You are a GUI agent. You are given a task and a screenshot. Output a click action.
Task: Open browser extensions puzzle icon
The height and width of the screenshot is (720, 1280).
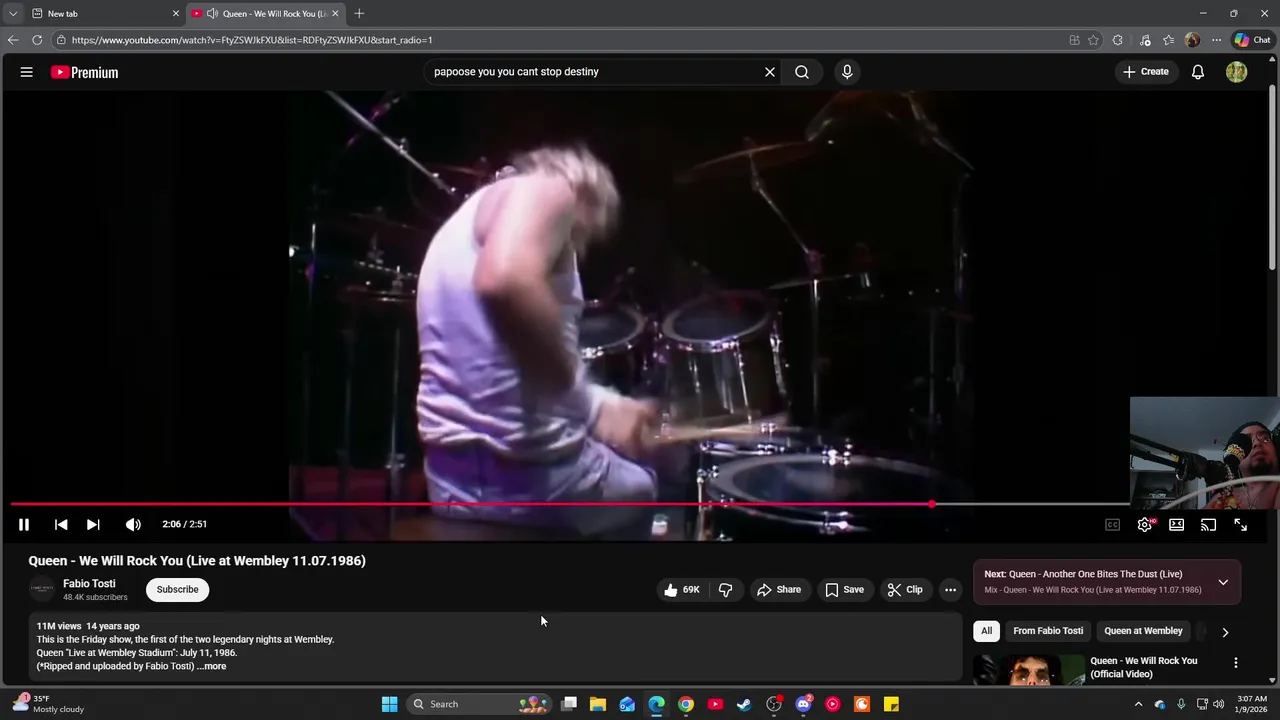point(1118,40)
